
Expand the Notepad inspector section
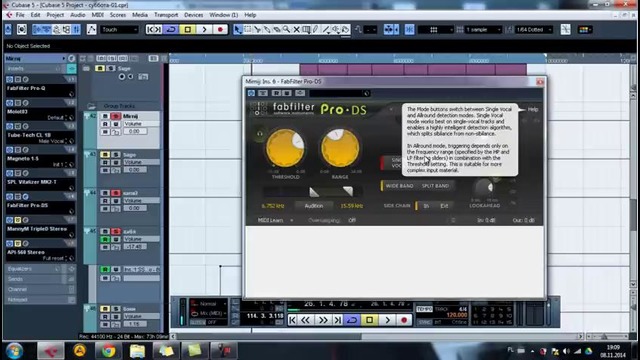40,299
